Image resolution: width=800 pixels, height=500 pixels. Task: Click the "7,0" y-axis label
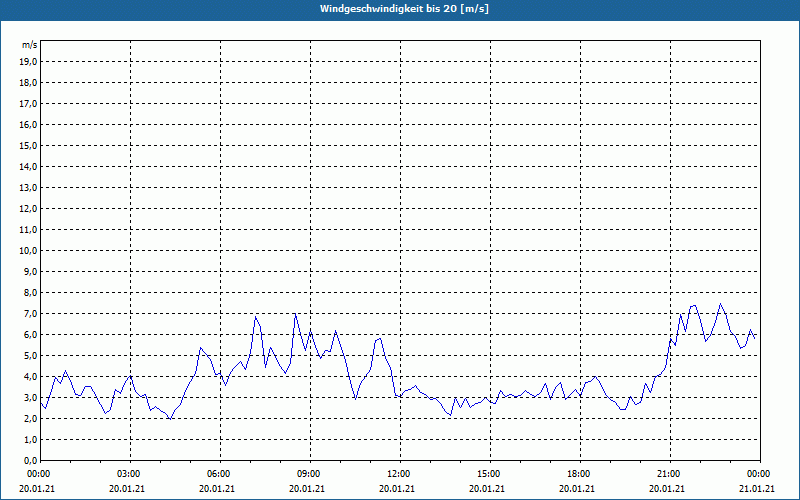pos(31,313)
